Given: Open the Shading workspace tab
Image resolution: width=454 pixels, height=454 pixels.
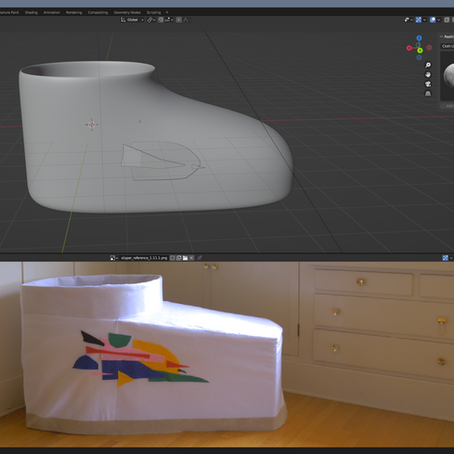Looking at the screenshot, I should click(31, 12).
